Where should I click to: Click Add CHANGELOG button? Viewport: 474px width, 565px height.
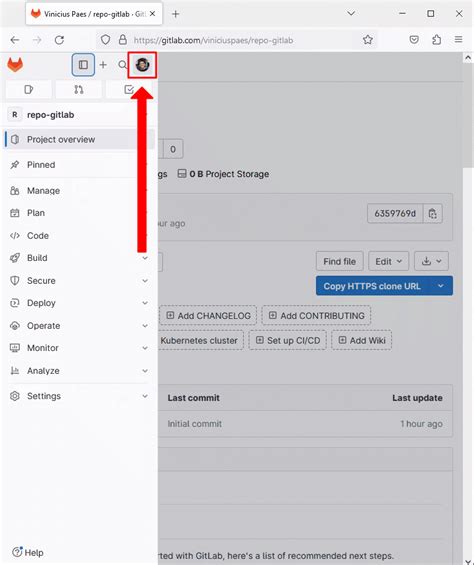pos(208,316)
